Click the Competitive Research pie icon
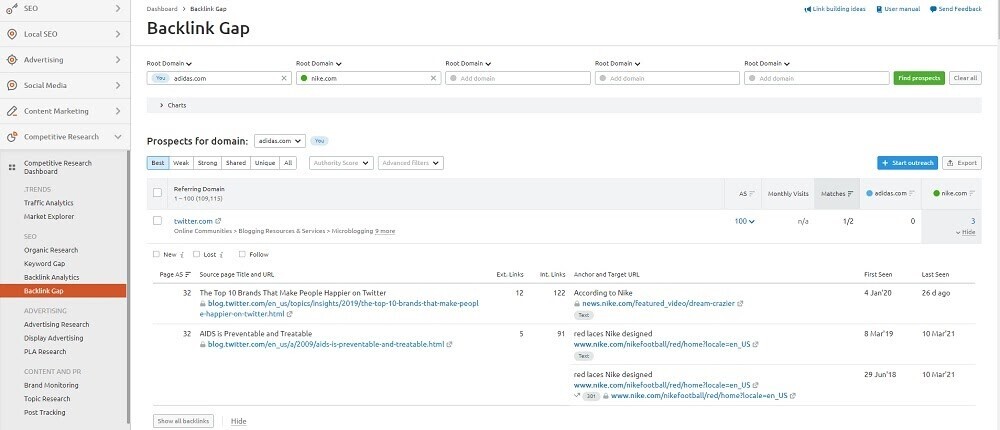 click(x=11, y=137)
